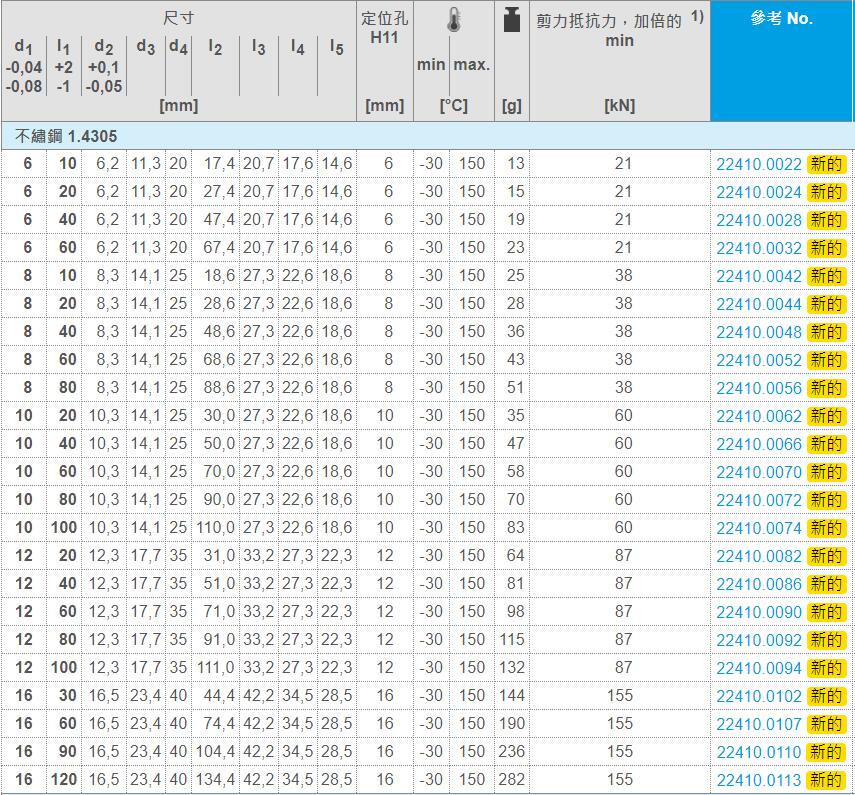Open part number 22410.0024
The height and width of the screenshot is (795, 855).
758,192
